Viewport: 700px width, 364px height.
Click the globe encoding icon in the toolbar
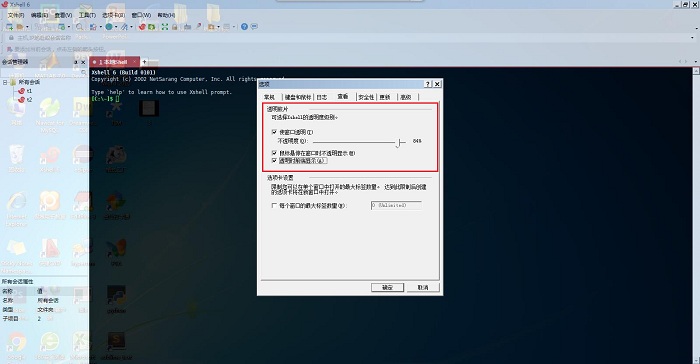pos(109,26)
